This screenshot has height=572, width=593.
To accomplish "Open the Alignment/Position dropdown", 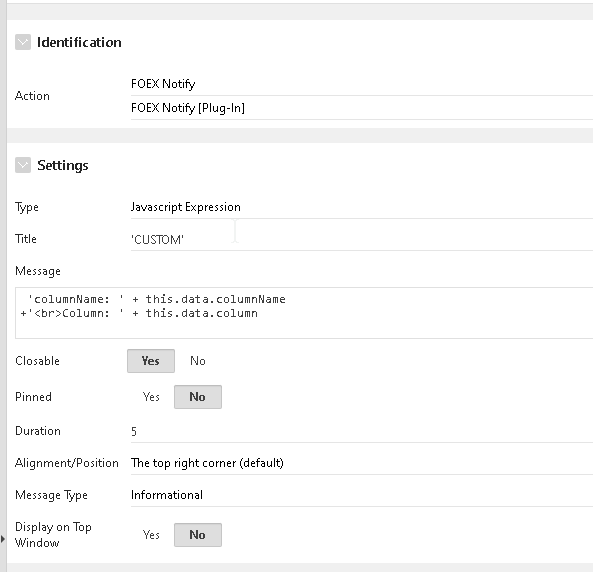I will [x=362, y=463].
